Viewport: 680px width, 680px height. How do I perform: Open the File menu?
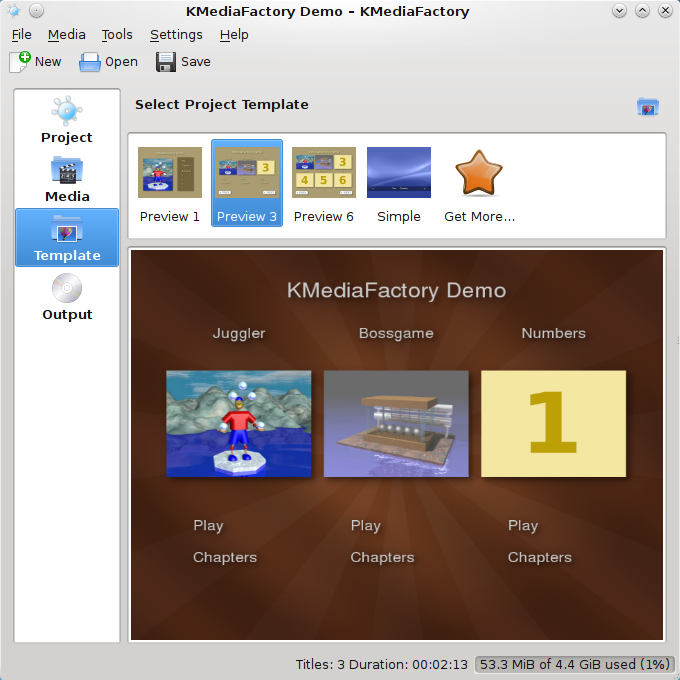[x=22, y=35]
